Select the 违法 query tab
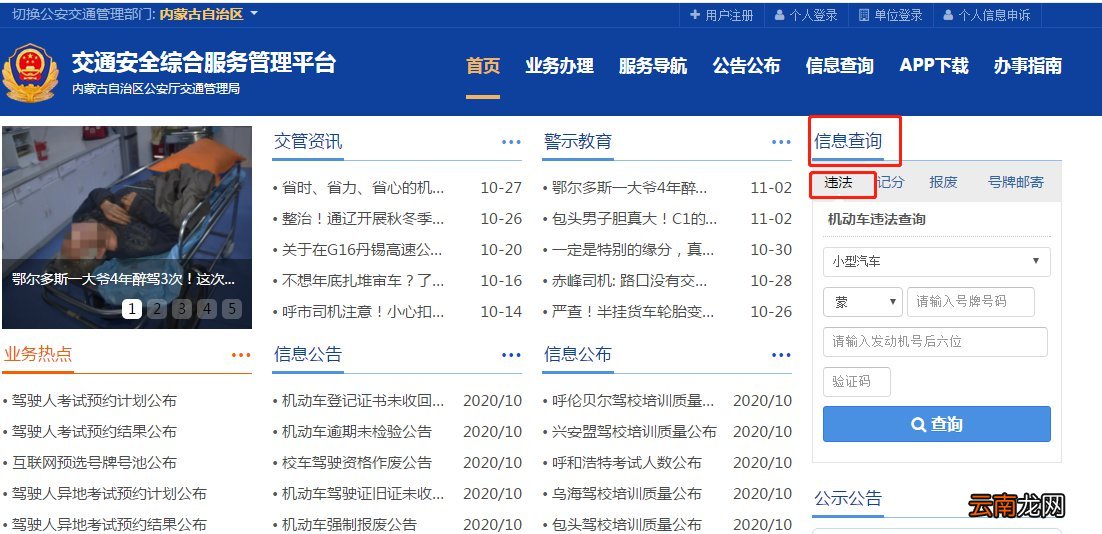Screen dimensions: 1102x534 838,183
